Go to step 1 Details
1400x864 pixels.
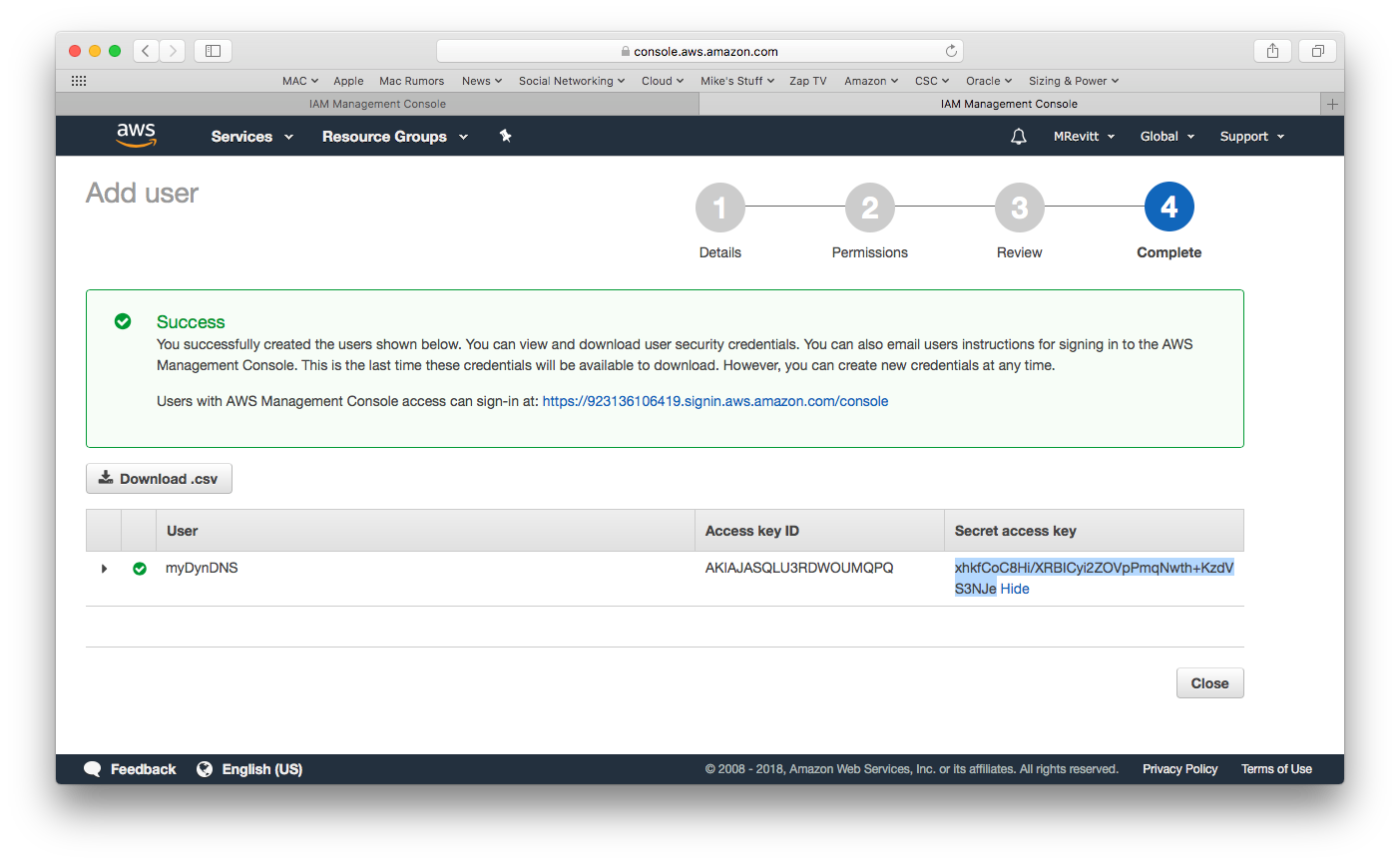(720, 208)
